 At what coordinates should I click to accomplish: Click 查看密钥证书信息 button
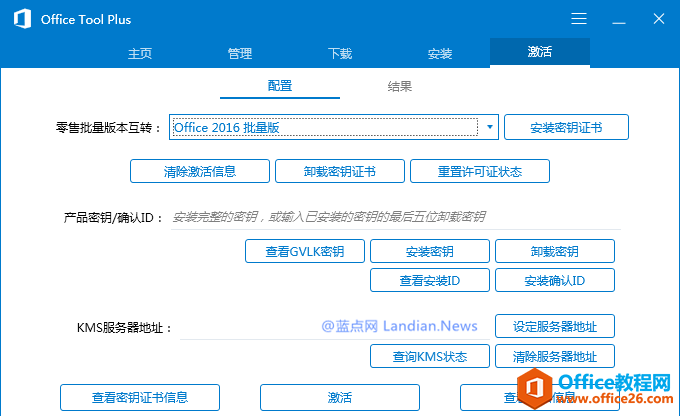click(140, 397)
